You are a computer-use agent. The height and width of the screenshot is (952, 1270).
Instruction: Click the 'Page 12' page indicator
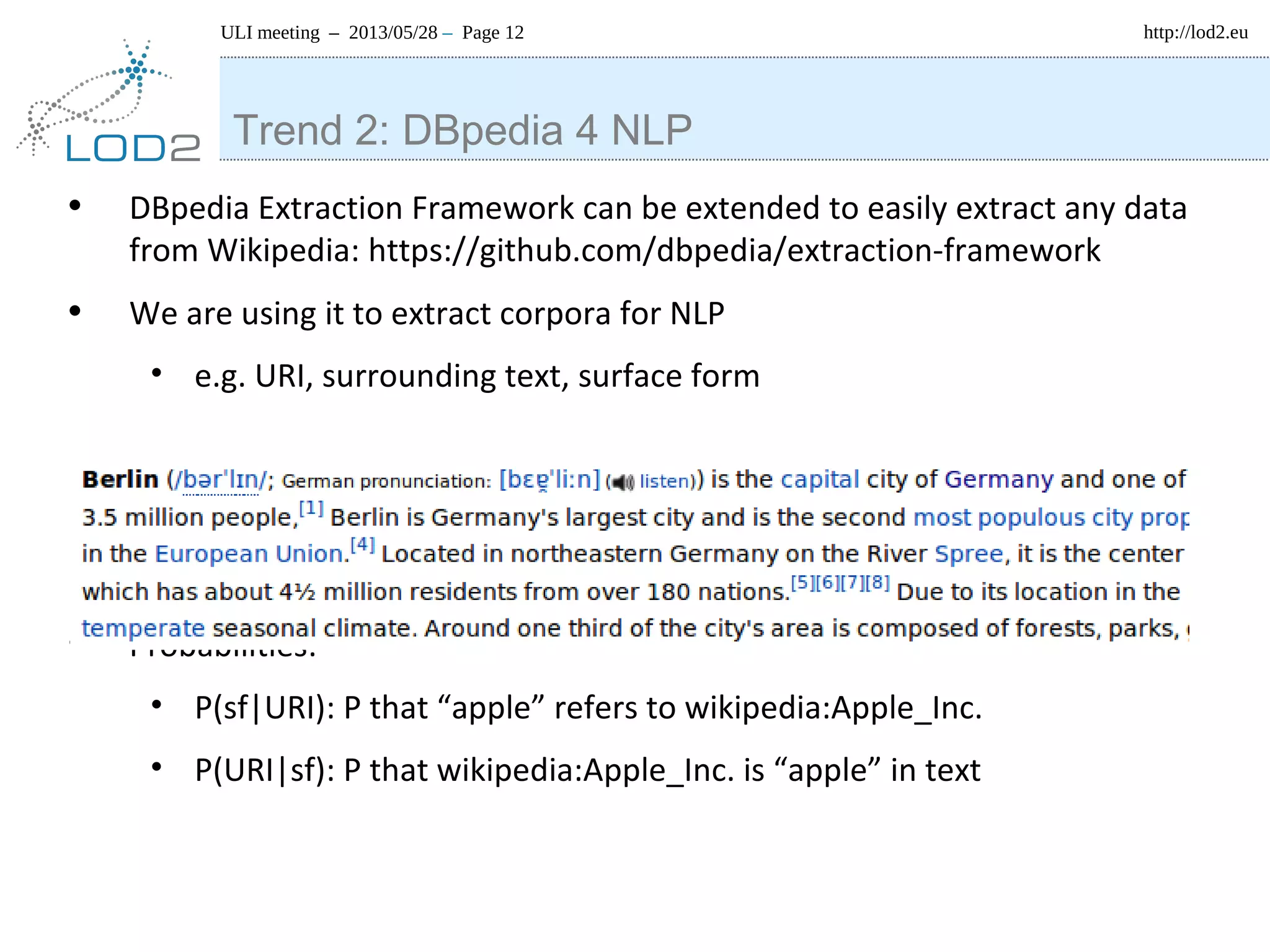point(493,32)
